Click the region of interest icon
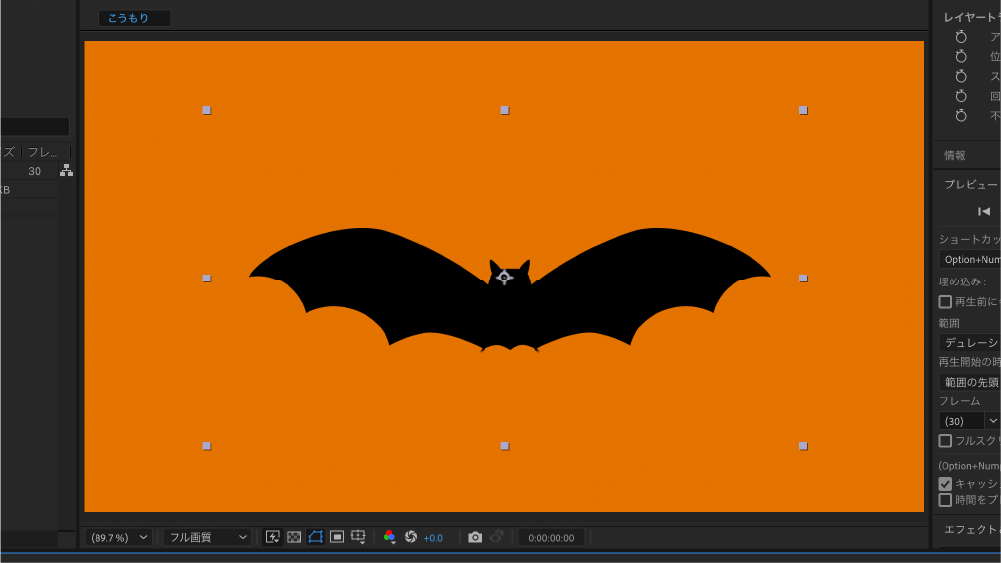The width and height of the screenshot is (1001, 563). (x=337, y=537)
